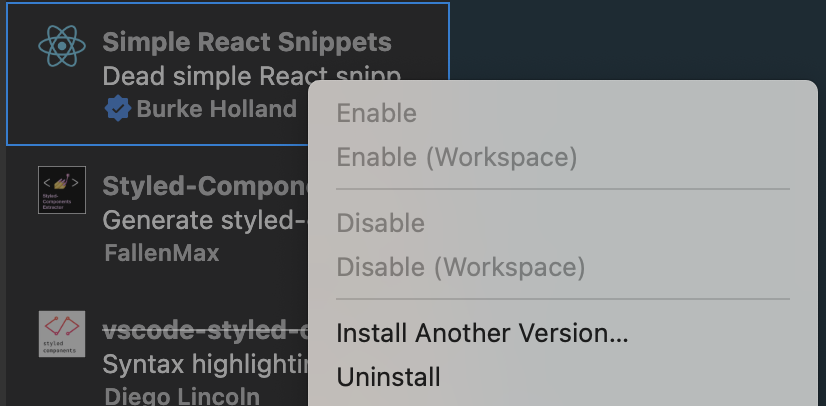Select the strikethrough vscode-styled-components title
The height and width of the screenshot is (406, 826).
click(x=204, y=331)
